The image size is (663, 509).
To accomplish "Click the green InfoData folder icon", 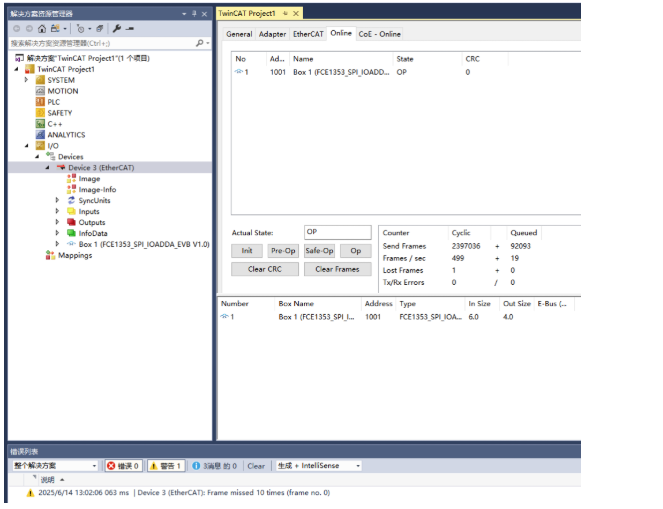I will [71, 233].
